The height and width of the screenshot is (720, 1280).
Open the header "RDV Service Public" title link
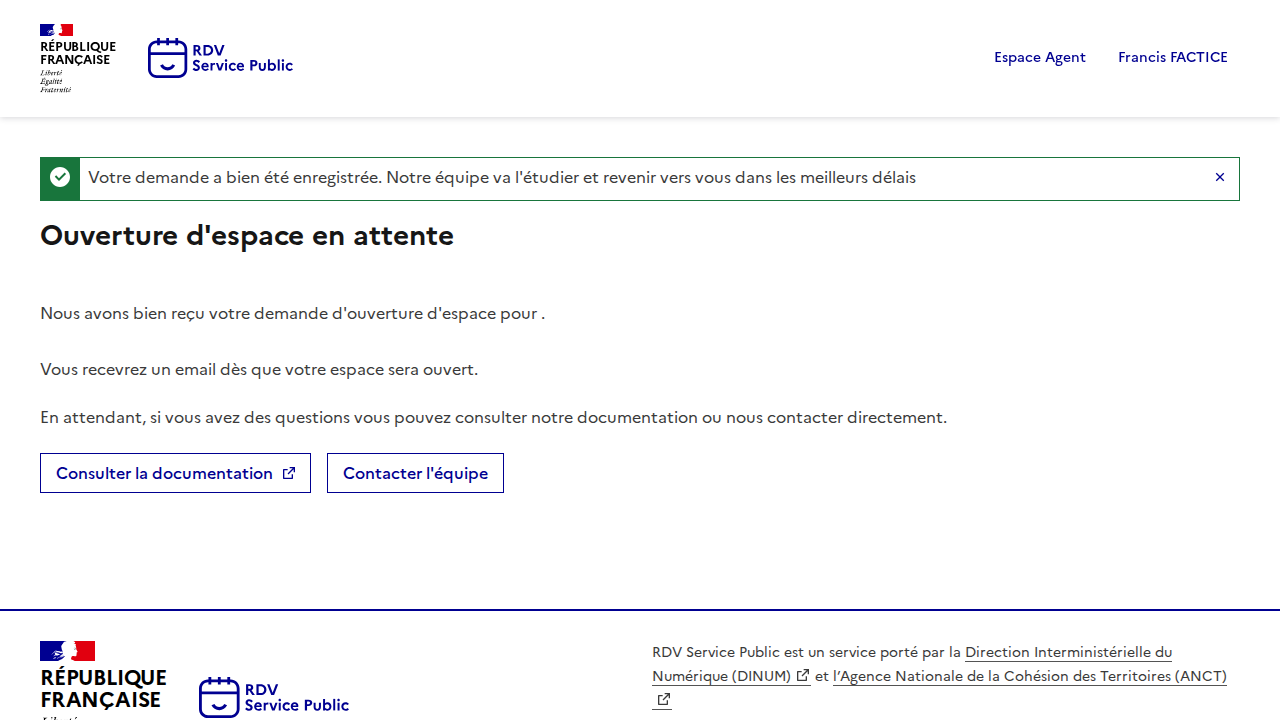tap(242, 58)
